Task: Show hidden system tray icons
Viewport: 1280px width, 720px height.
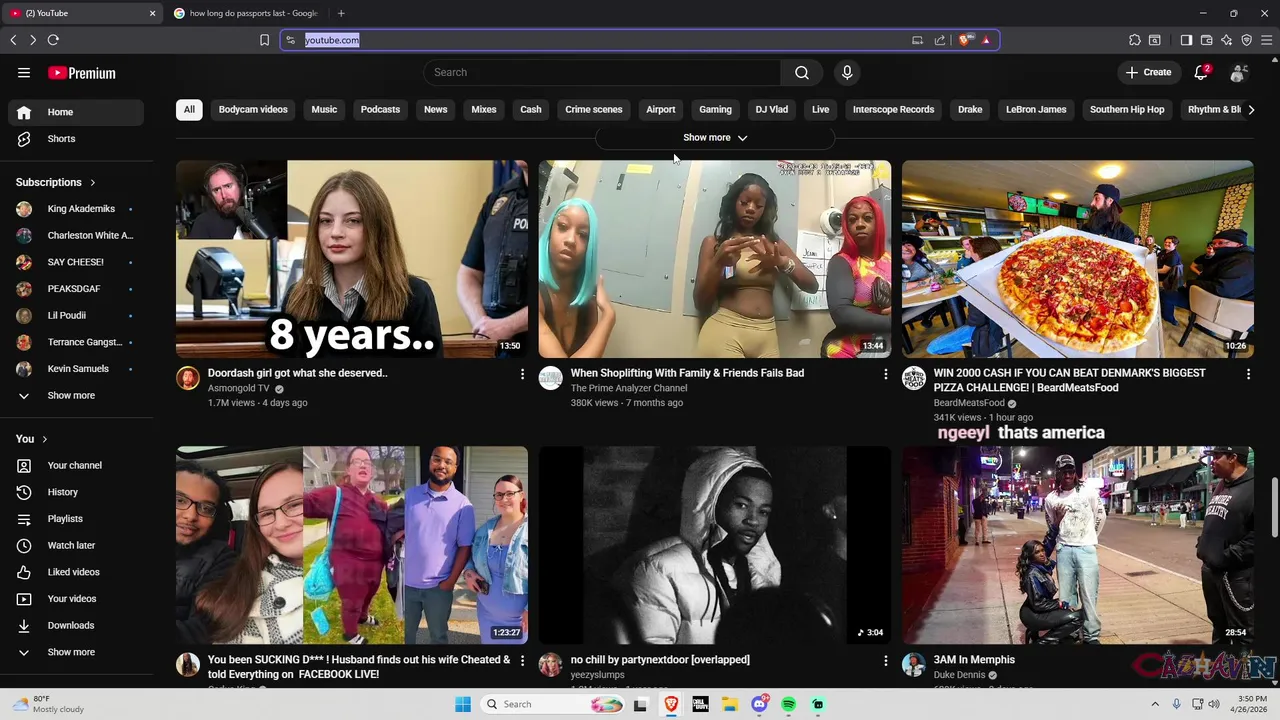Action: click(x=1155, y=704)
